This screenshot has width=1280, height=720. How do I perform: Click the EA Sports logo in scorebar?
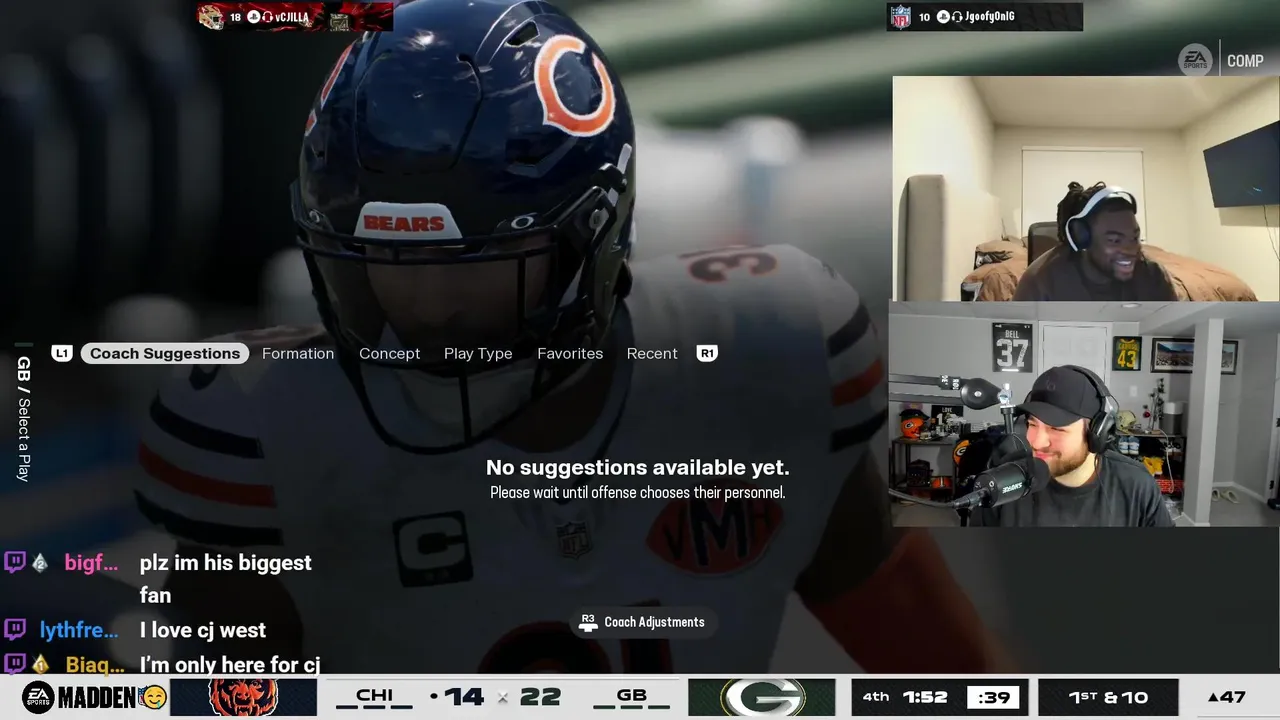38,697
